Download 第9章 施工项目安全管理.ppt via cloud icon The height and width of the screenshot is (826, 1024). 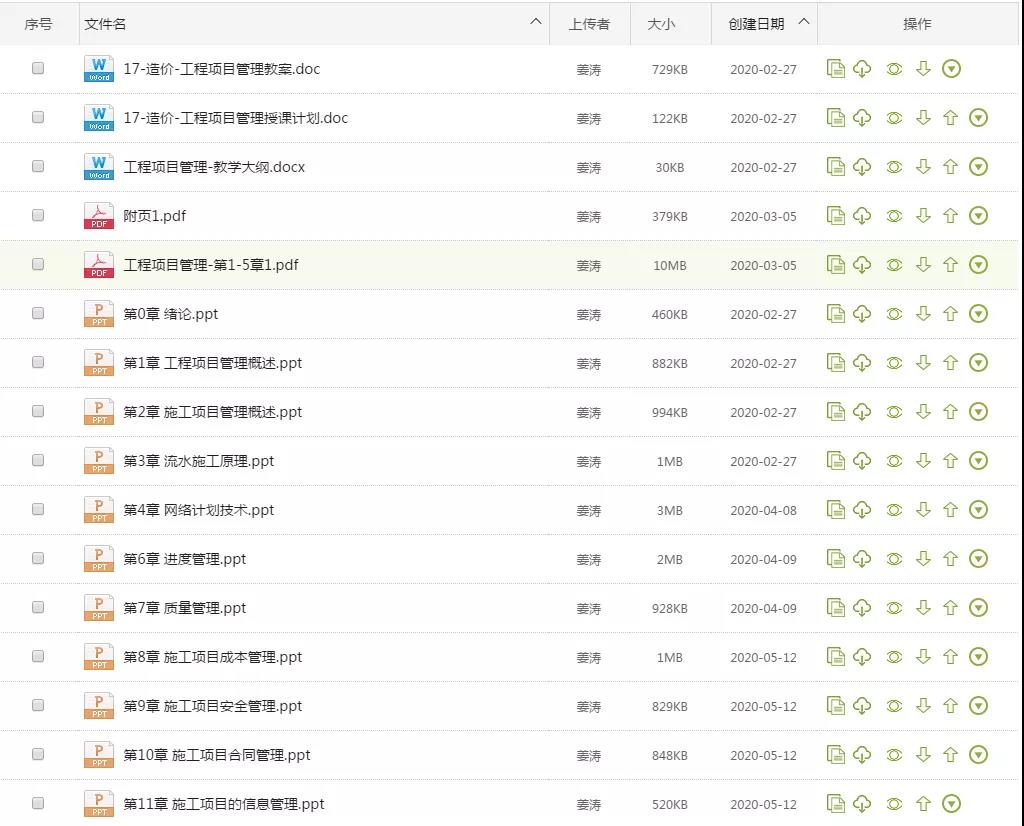862,706
